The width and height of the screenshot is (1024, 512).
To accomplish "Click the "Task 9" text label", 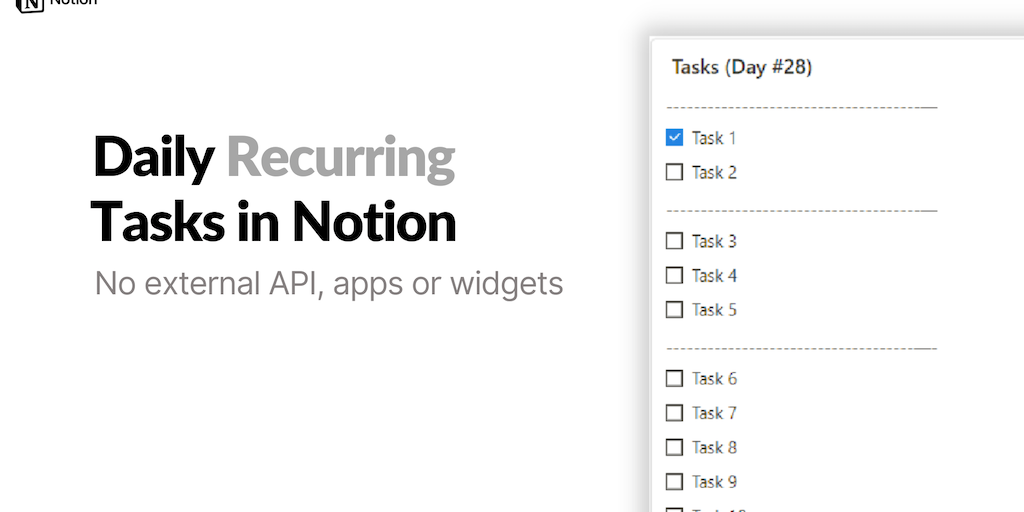I will point(714,482).
